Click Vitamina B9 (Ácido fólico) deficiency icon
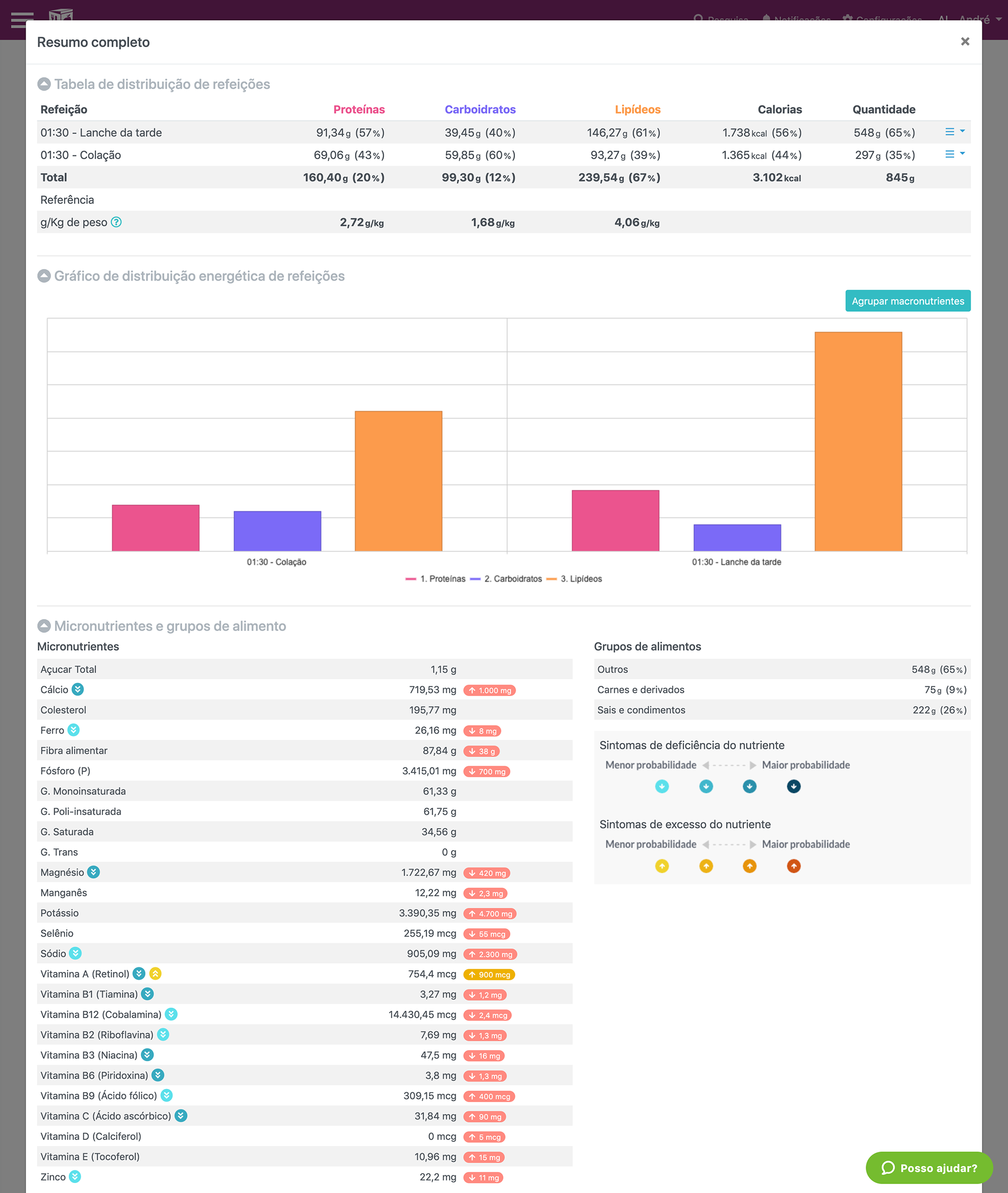This screenshot has width=1008, height=1193. tap(166, 1095)
